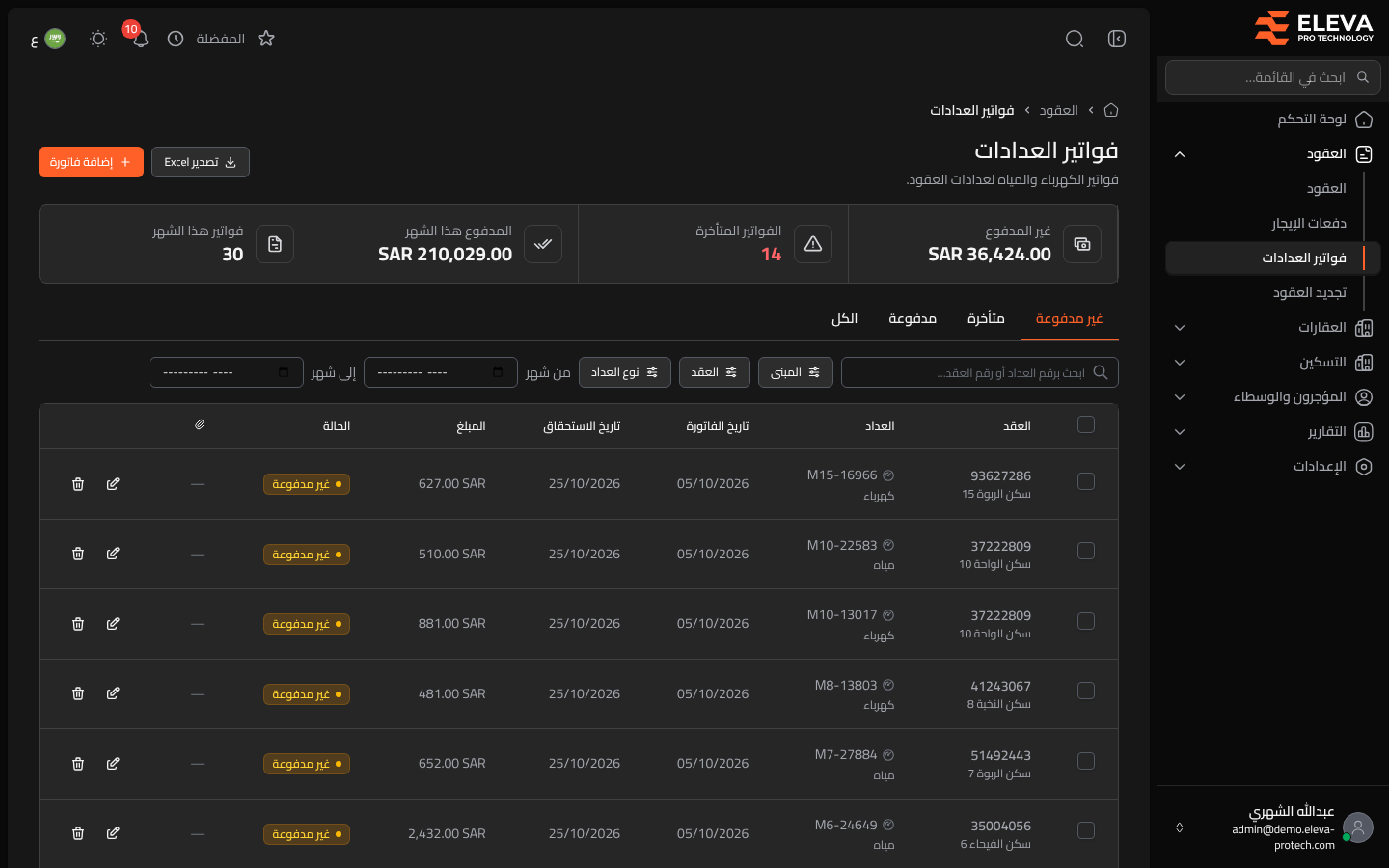This screenshot has height=868, width=1389.
Task: Click the favorites star icon
Action: (266, 39)
